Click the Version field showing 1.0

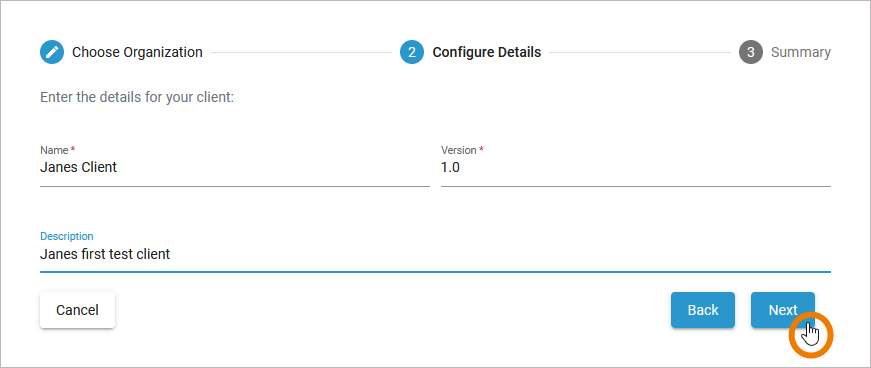click(x=635, y=167)
